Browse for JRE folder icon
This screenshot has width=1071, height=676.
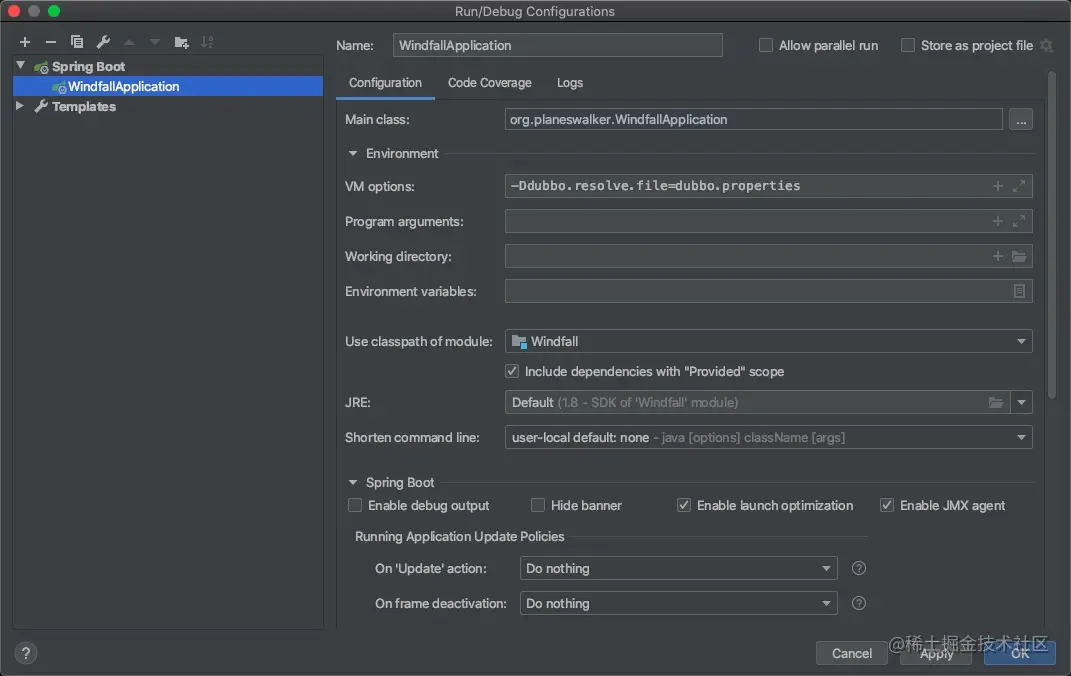[x=996, y=402]
